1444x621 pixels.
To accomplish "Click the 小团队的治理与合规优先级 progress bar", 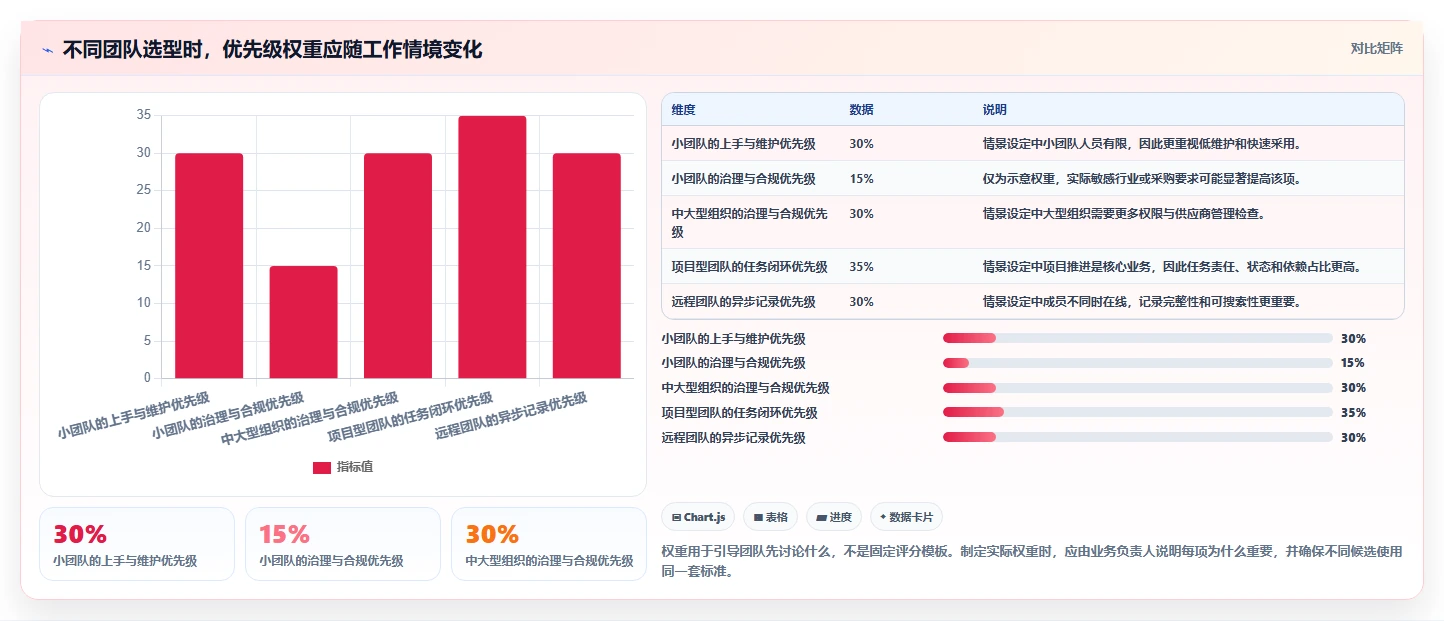I will (x=1138, y=363).
